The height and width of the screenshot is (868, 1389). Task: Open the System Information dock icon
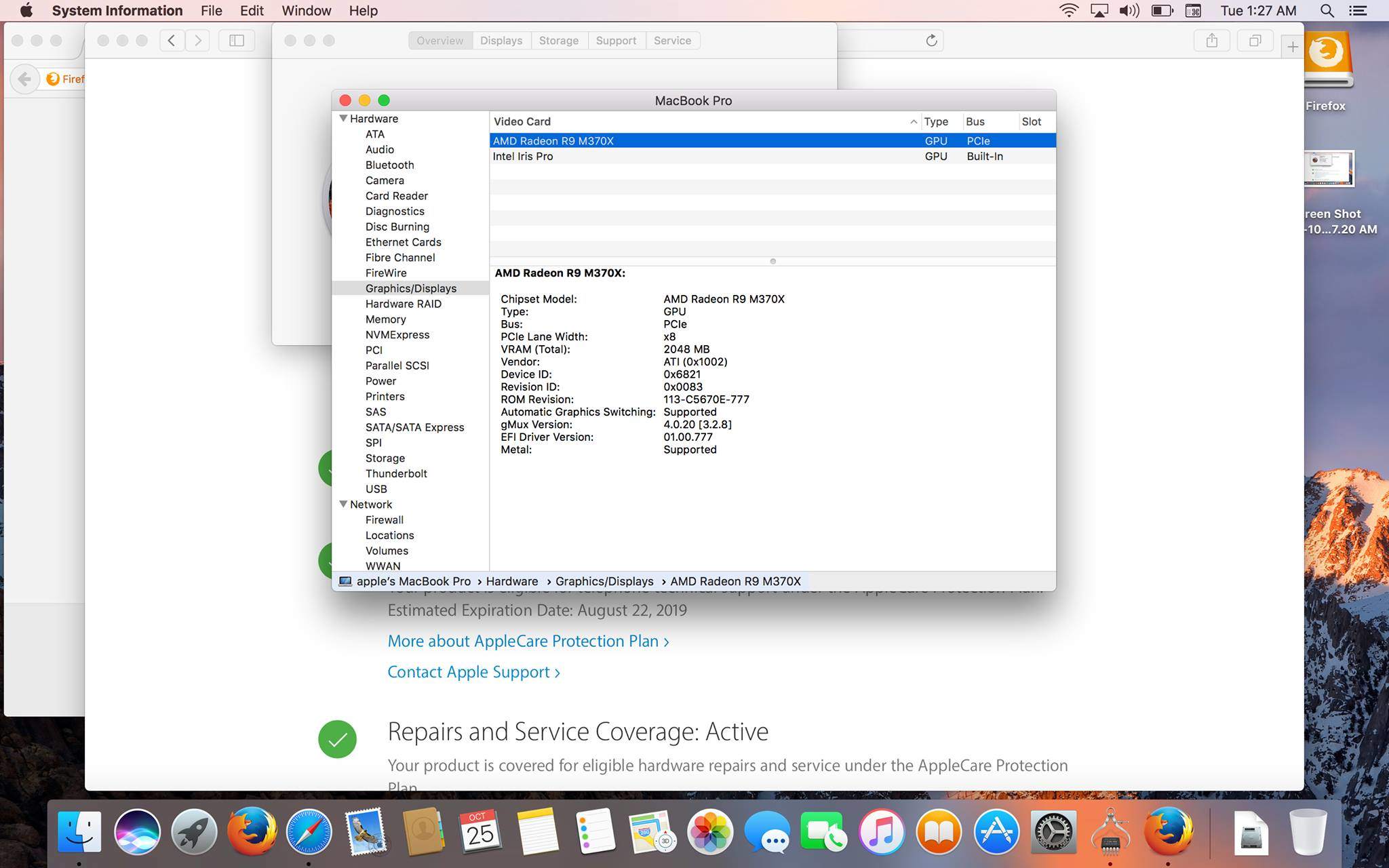1110,832
